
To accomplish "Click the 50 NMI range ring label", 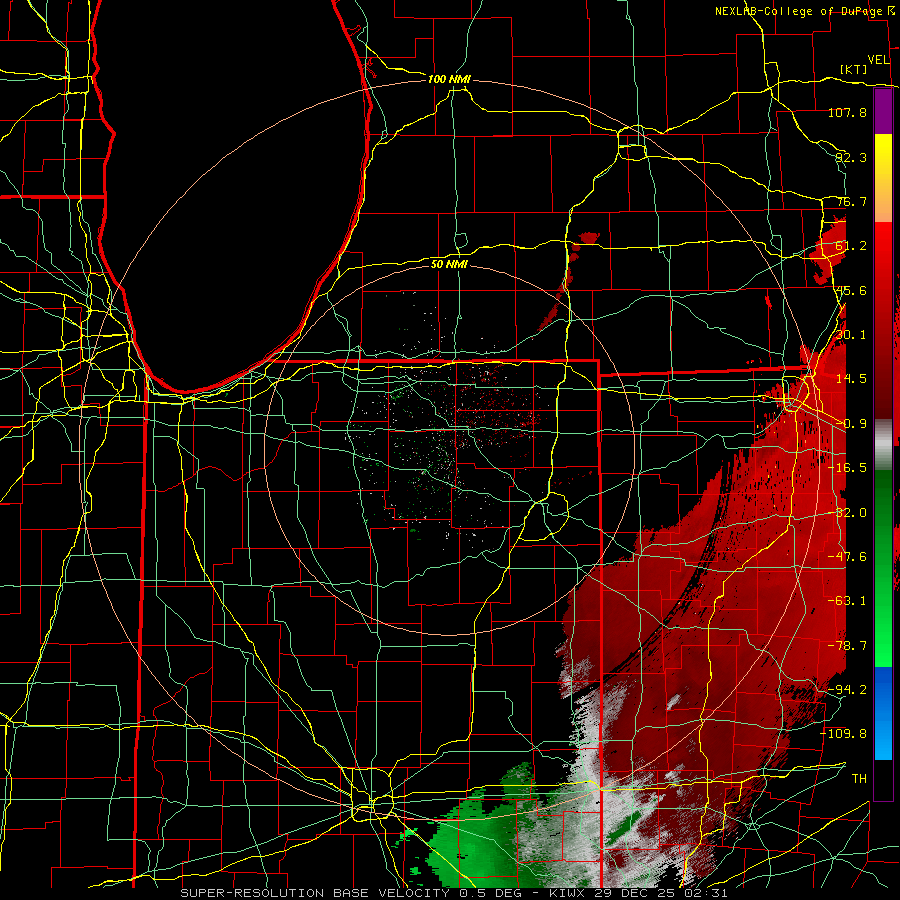I will pos(449,265).
